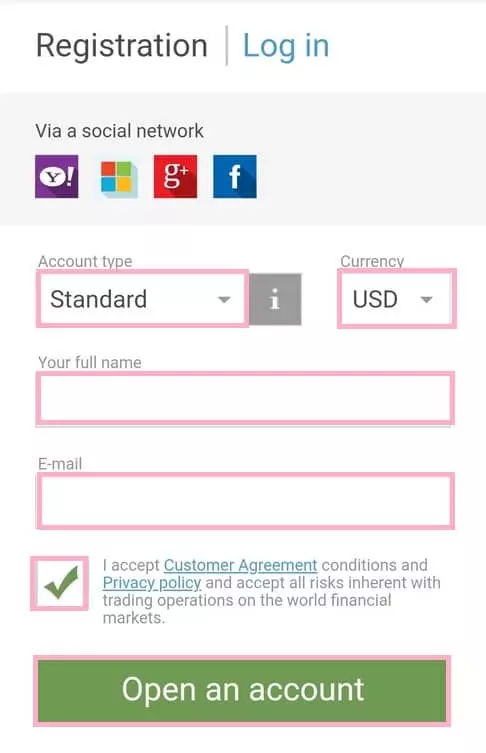Click the Currency label
This screenshot has width=486, height=753.
pos(372,261)
